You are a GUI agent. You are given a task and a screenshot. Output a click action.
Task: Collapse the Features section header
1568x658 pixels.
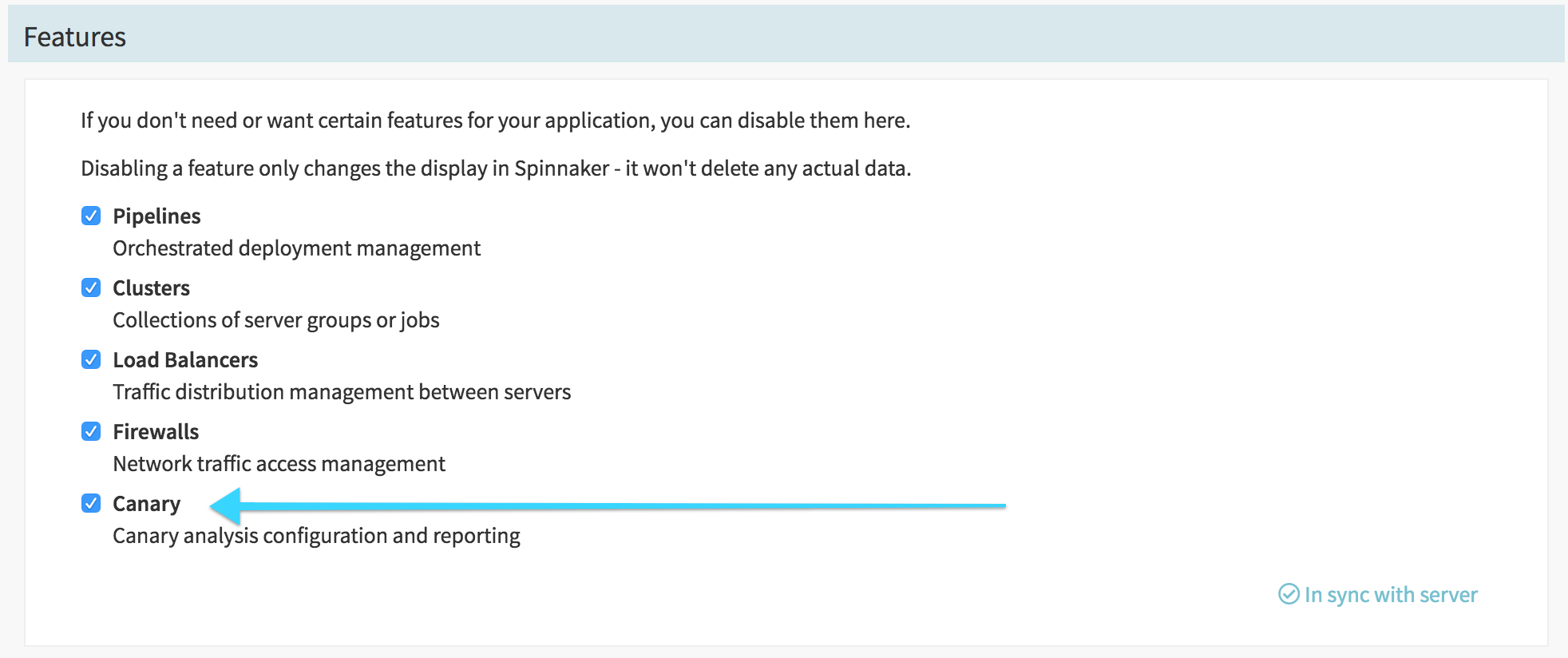[75, 37]
